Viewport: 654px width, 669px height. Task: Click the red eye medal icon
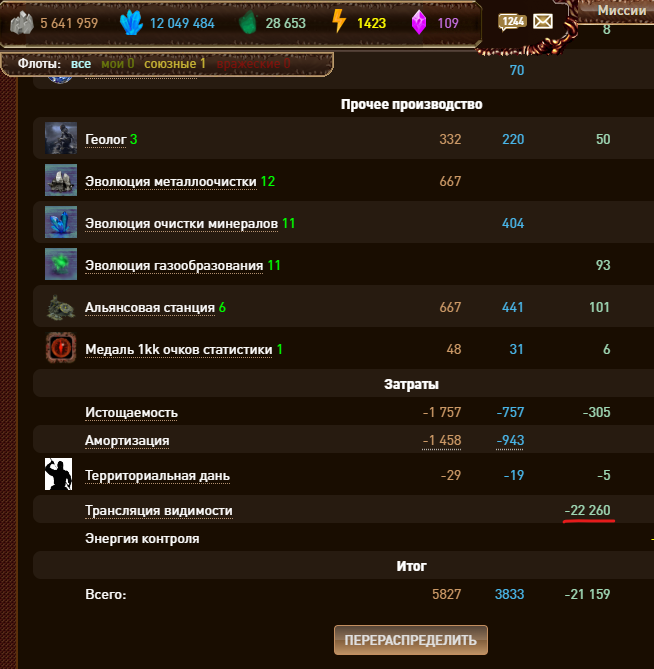[61, 348]
